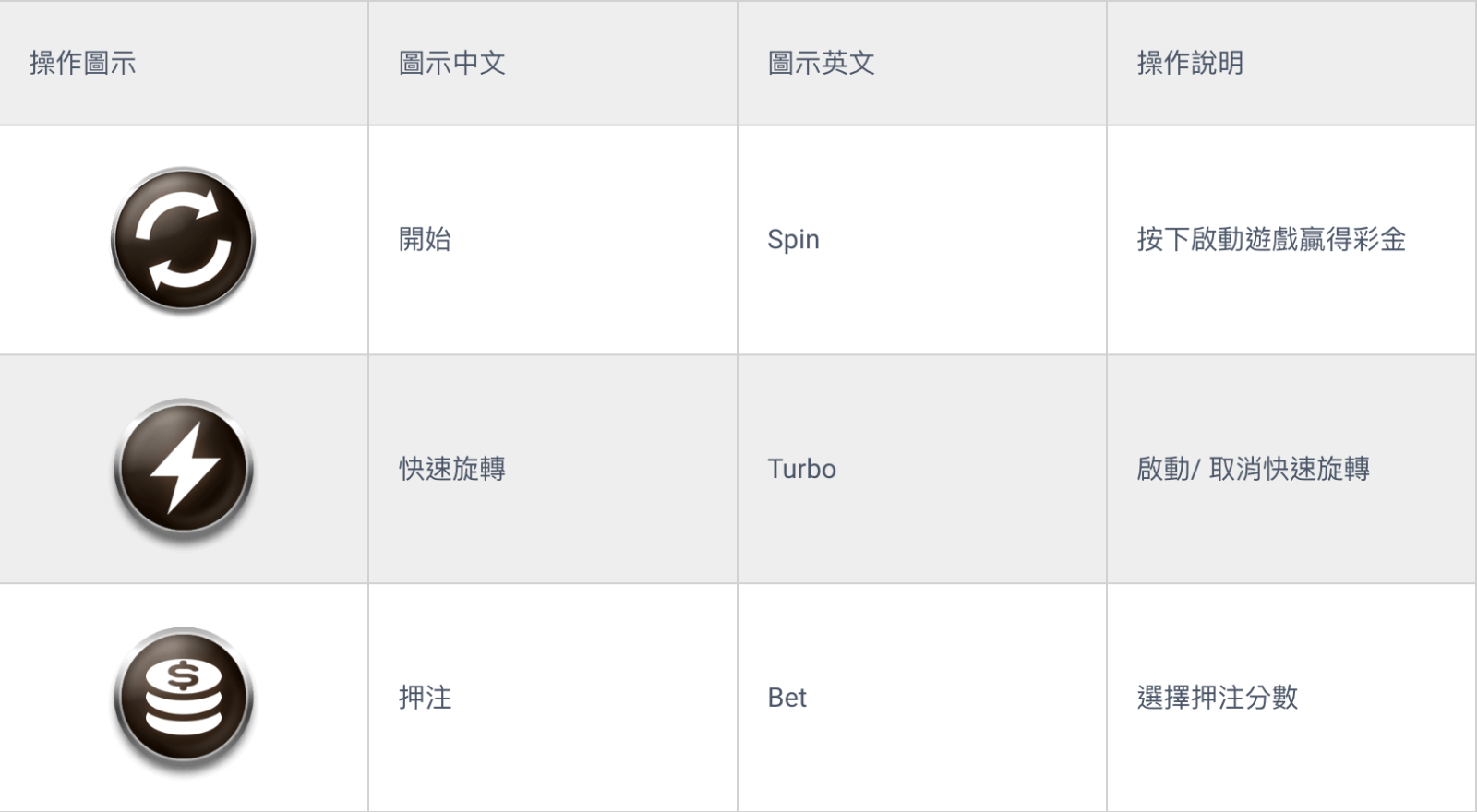Image resolution: width=1477 pixels, height=812 pixels.
Task: Click the 押注 text cell
Action: click(x=426, y=698)
